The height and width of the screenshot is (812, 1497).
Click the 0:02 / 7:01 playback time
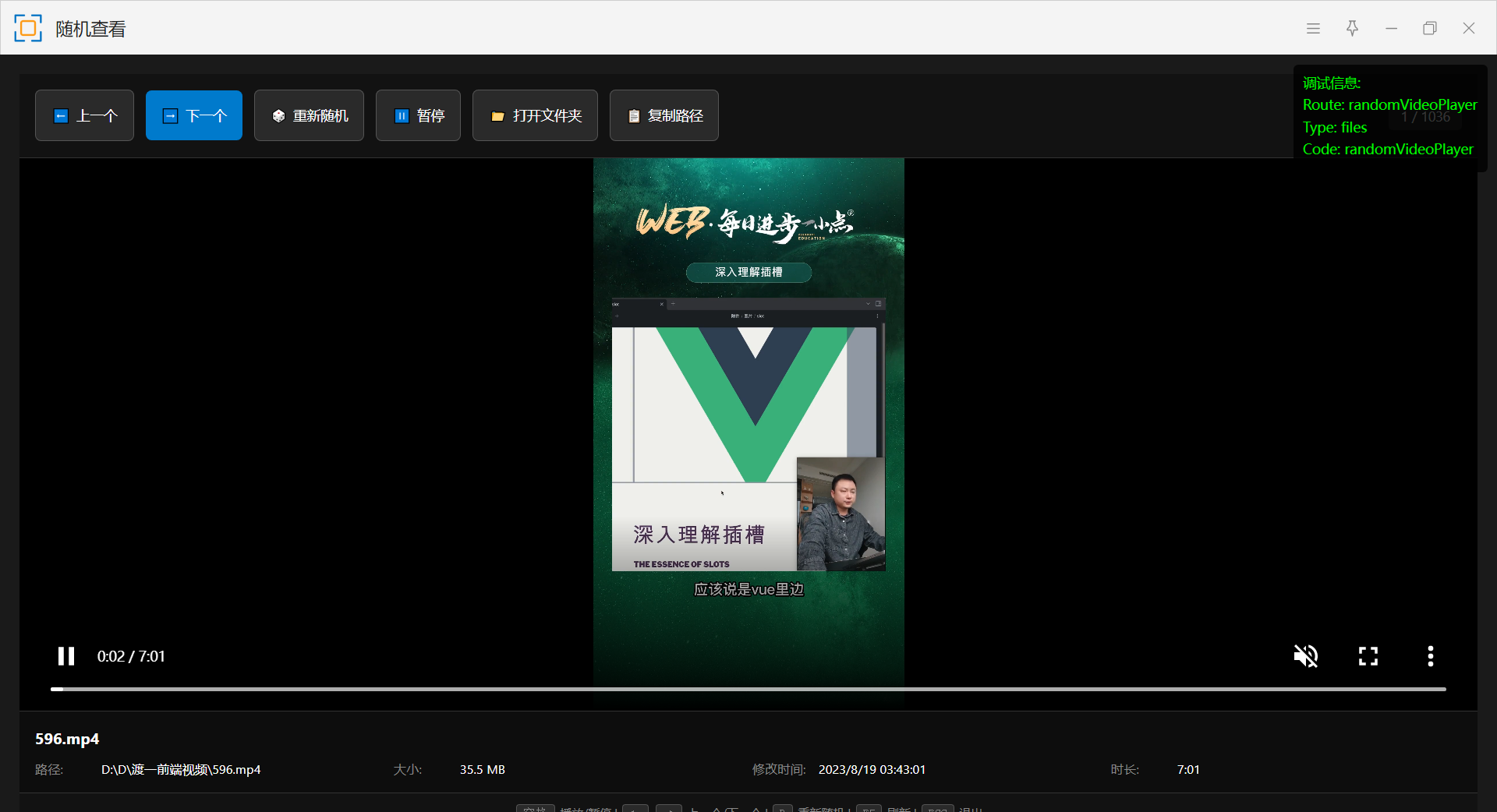(131, 656)
